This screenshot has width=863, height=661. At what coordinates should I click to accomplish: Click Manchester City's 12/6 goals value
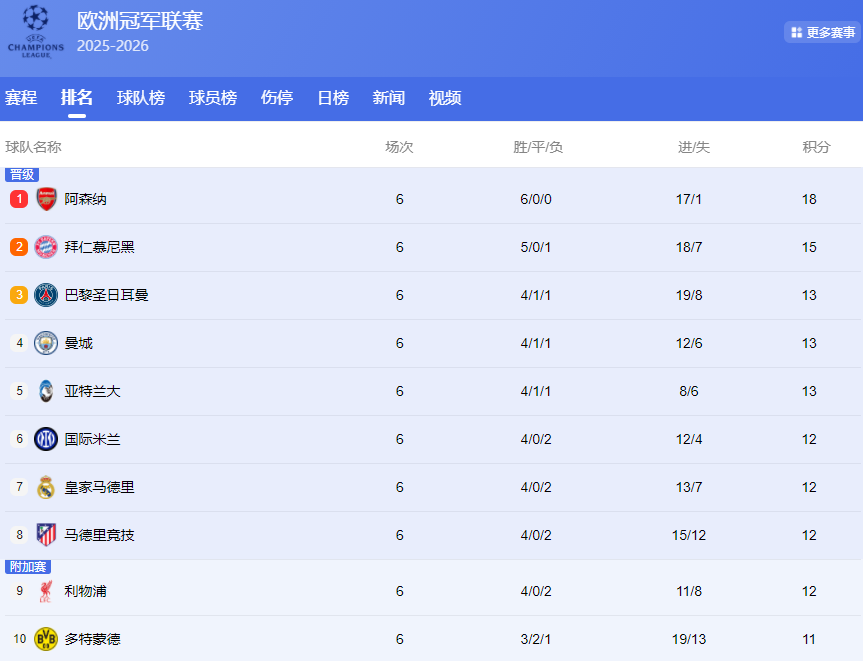tap(689, 343)
